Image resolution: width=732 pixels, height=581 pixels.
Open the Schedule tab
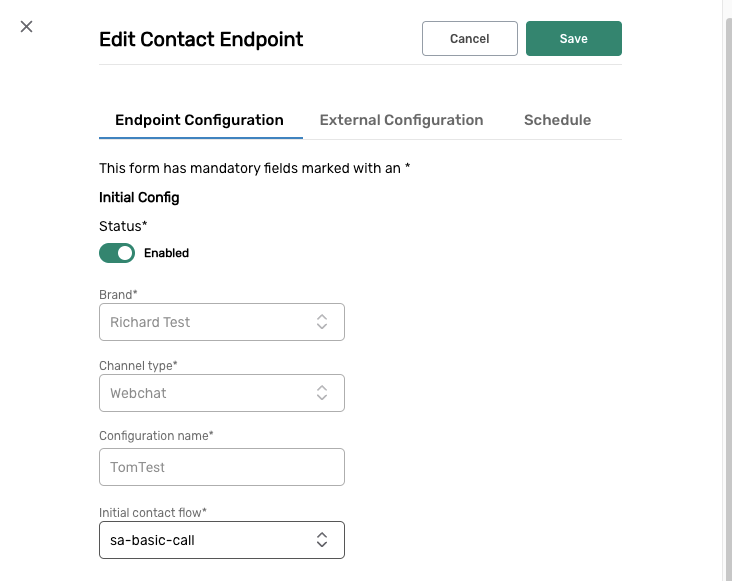pos(557,120)
